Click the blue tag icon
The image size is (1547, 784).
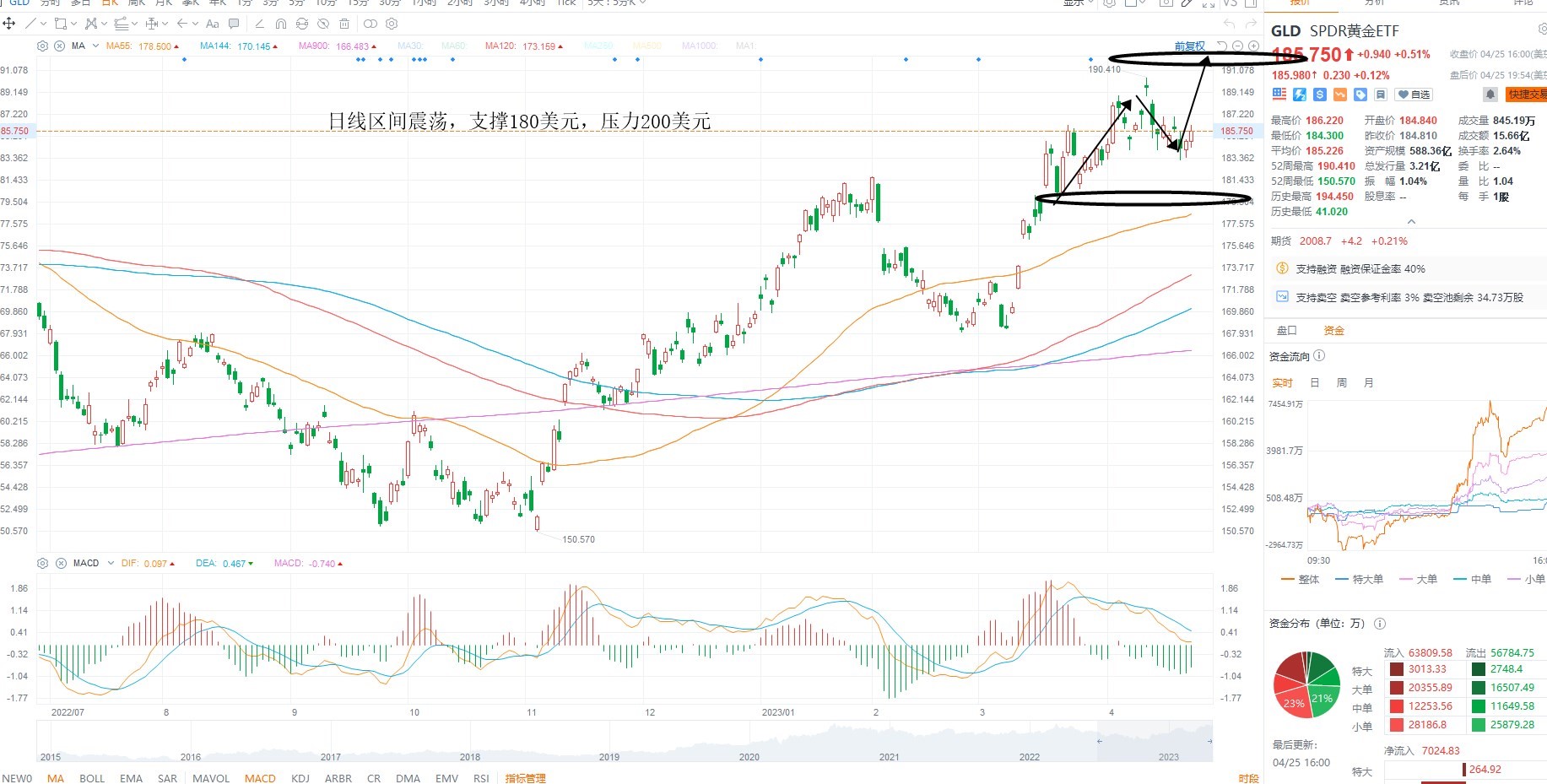[1360, 95]
